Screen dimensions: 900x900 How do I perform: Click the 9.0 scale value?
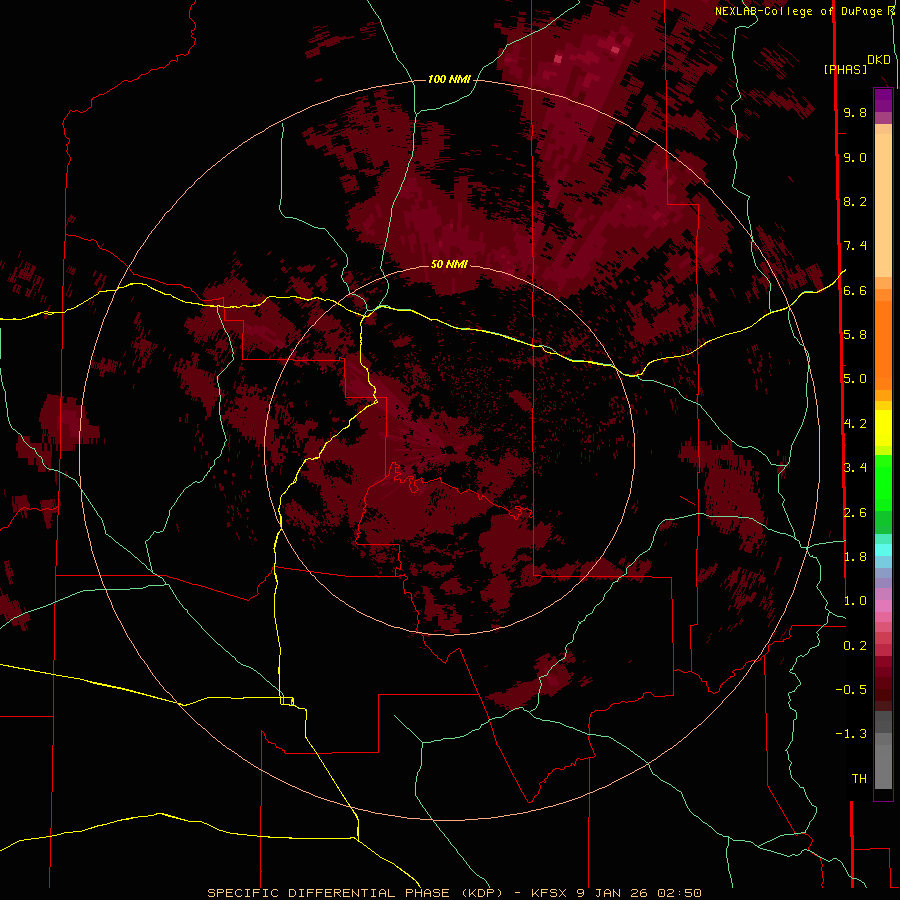pos(855,157)
